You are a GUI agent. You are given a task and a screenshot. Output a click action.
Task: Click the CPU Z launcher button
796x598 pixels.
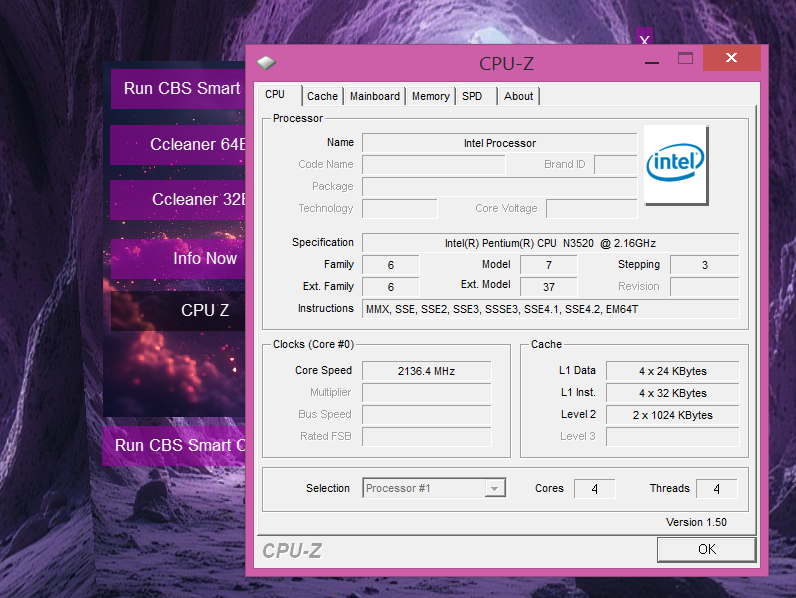pos(178,310)
